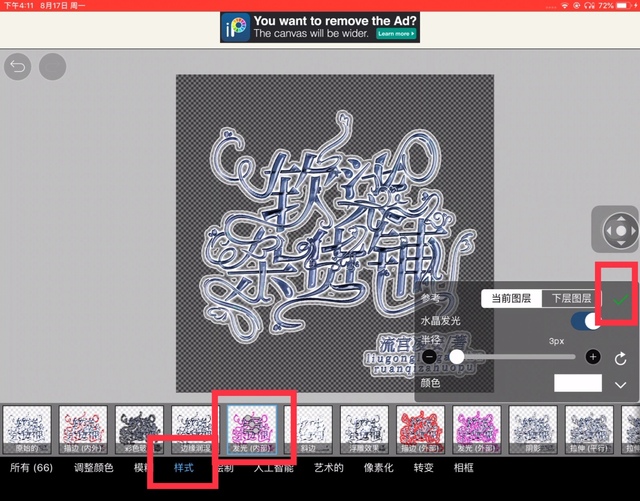Click Learn more in the ad banner
The width and height of the screenshot is (640, 501).
pyautogui.click(x=396, y=34)
